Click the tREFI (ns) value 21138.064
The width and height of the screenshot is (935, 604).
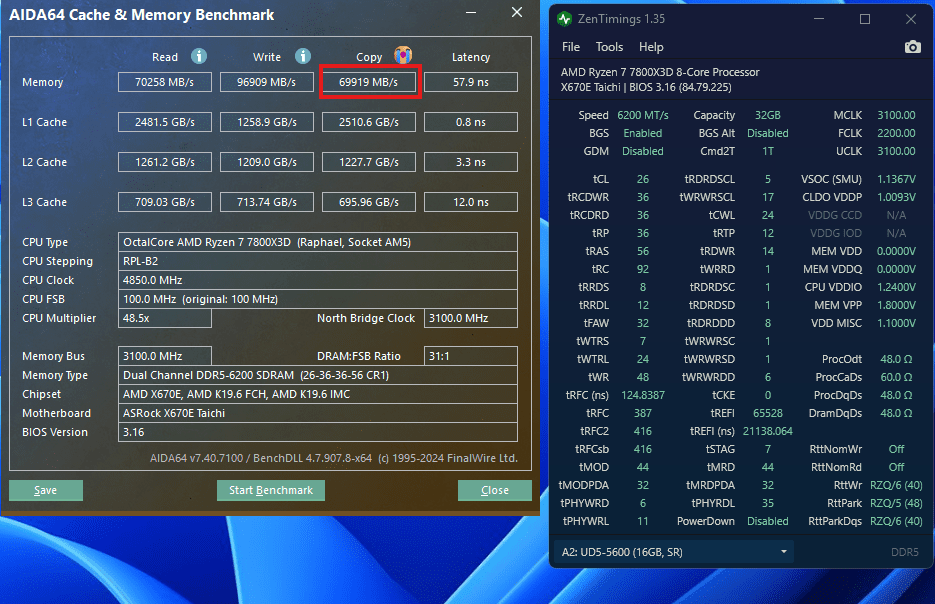(768, 431)
